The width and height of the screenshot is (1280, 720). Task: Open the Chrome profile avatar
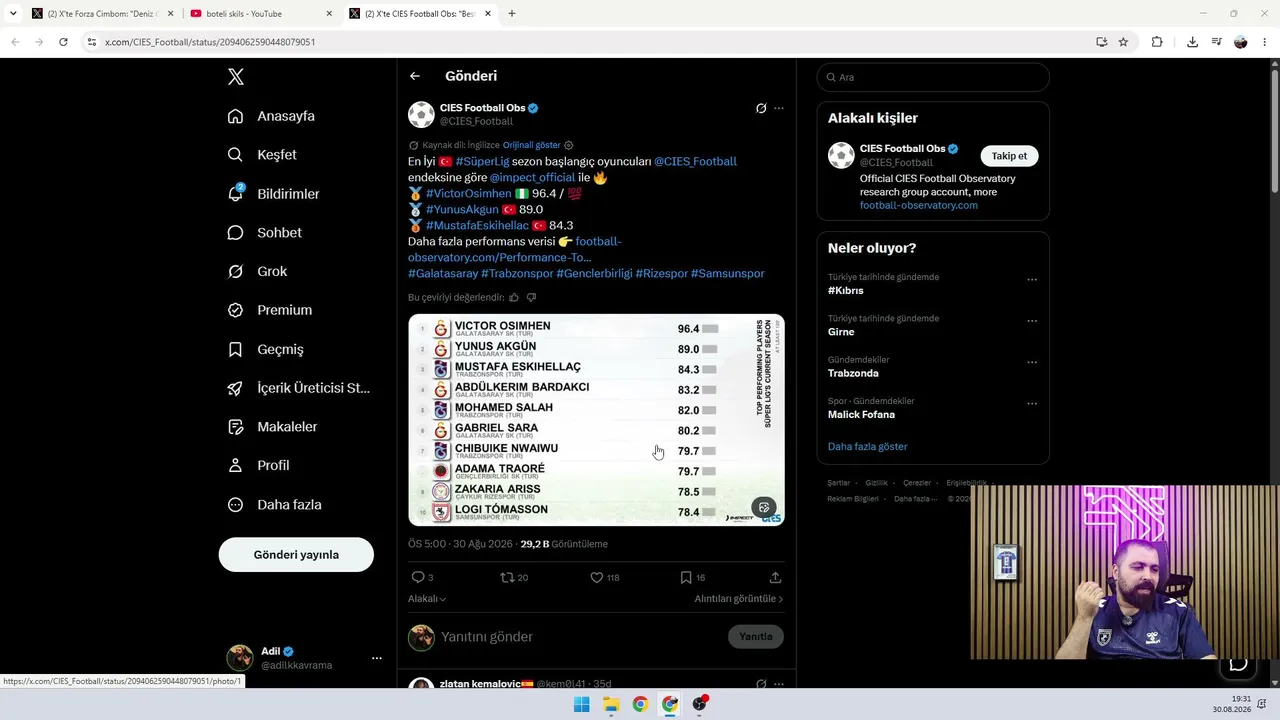click(1241, 42)
